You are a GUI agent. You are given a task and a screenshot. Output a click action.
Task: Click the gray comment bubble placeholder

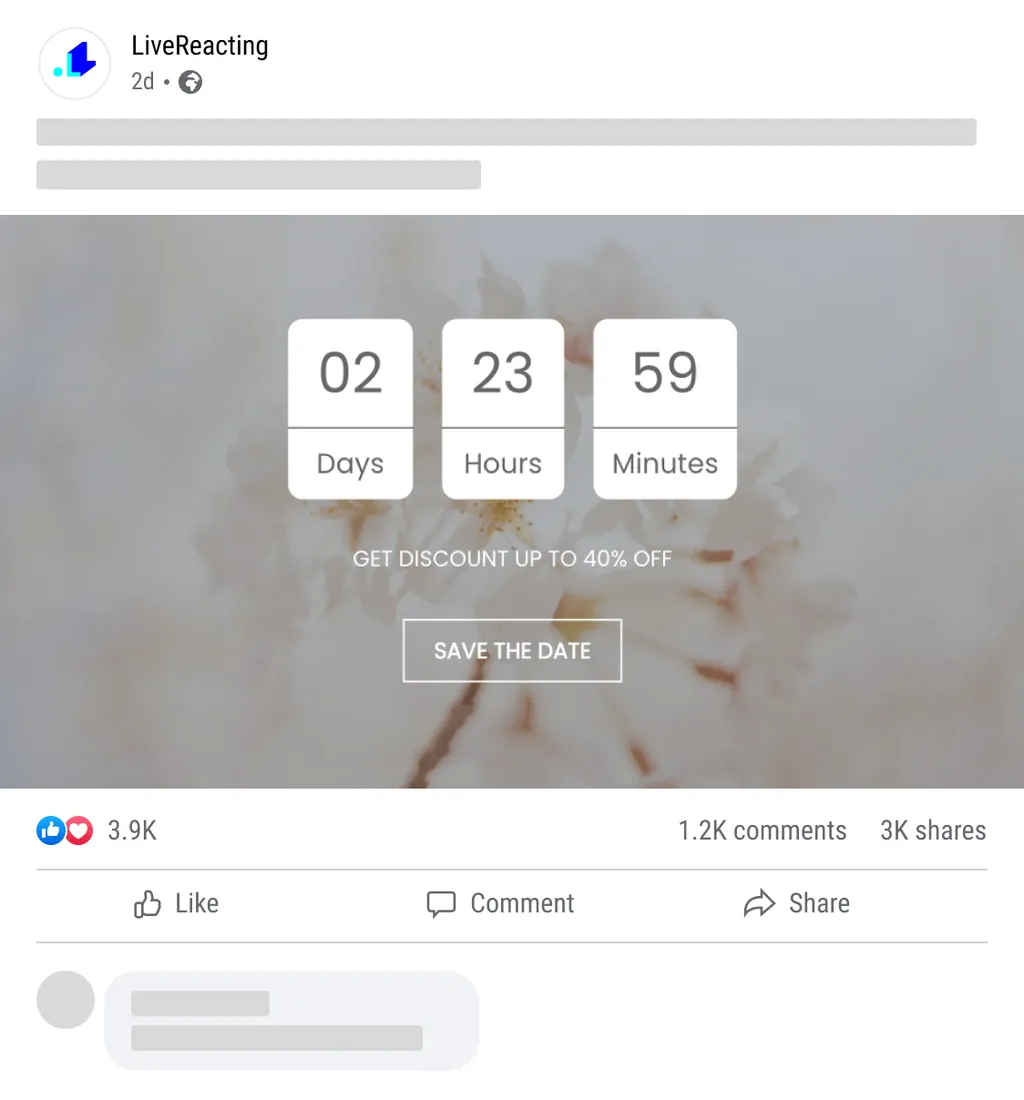[291, 1021]
